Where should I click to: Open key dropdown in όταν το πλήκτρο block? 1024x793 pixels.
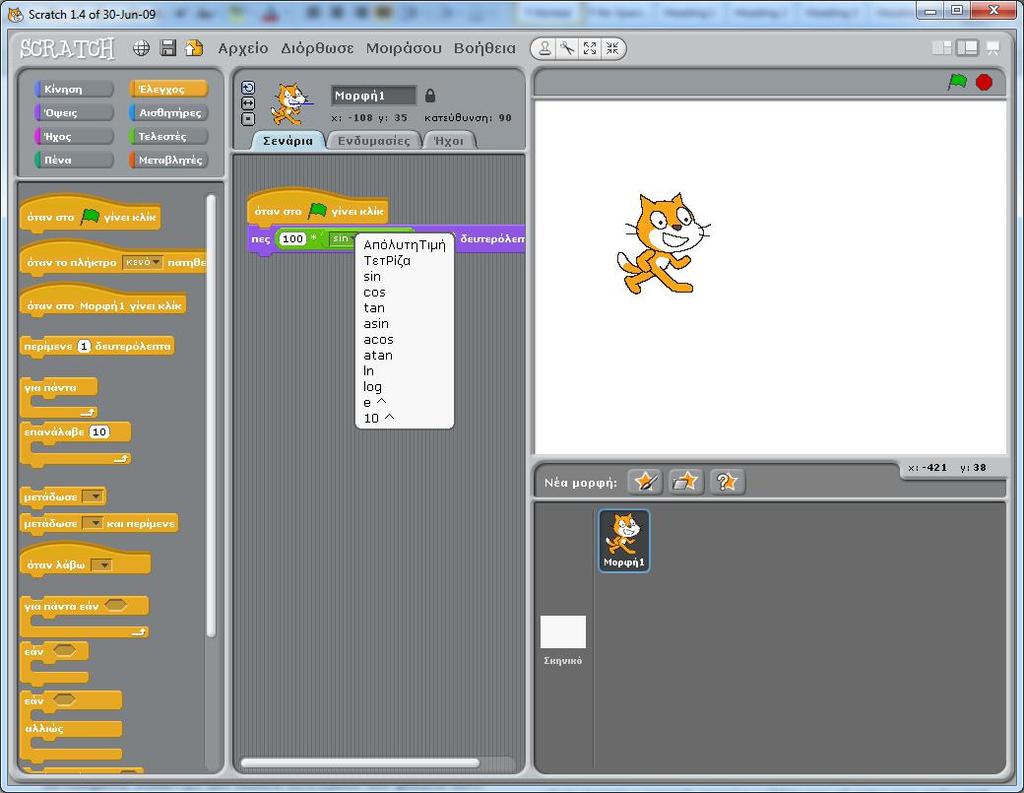pyautogui.click(x=142, y=262)
